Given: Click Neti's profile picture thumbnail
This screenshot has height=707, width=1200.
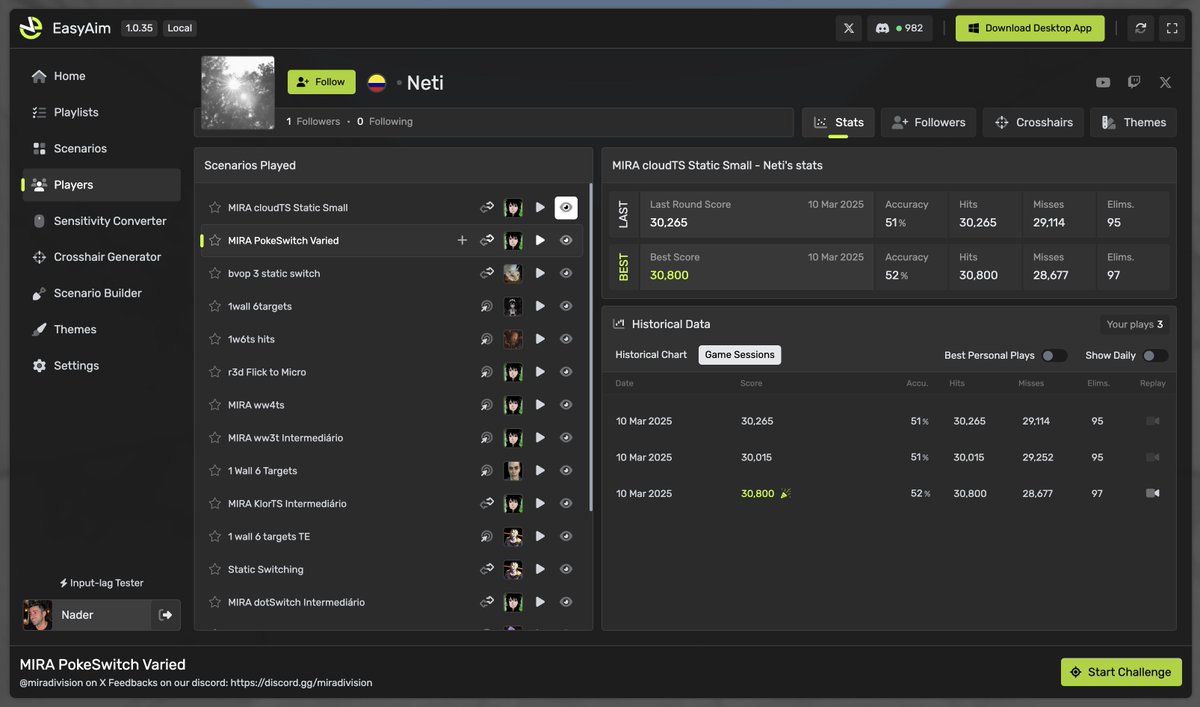Looking at the screenshot, I should click(x=238, y=93).
